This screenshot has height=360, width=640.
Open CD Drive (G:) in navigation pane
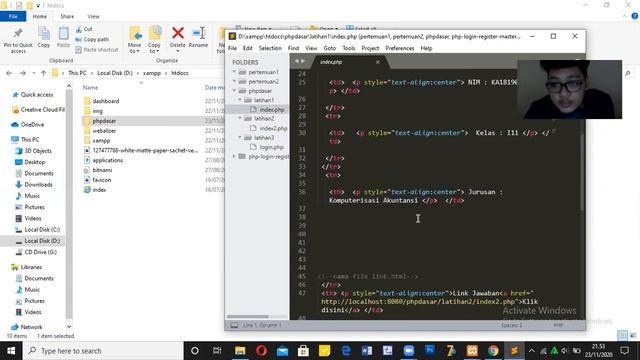[x=40, y=252]
